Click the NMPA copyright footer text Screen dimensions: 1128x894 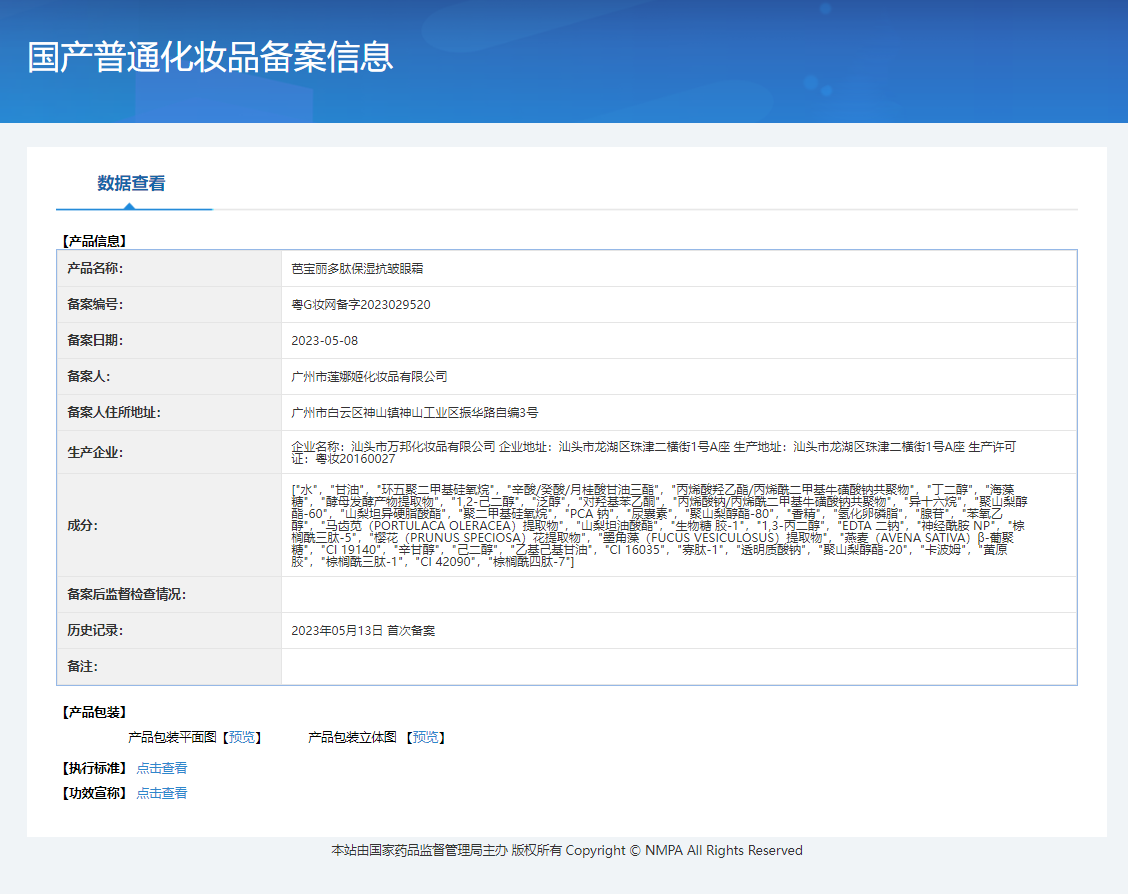click(x=567, y=850)
